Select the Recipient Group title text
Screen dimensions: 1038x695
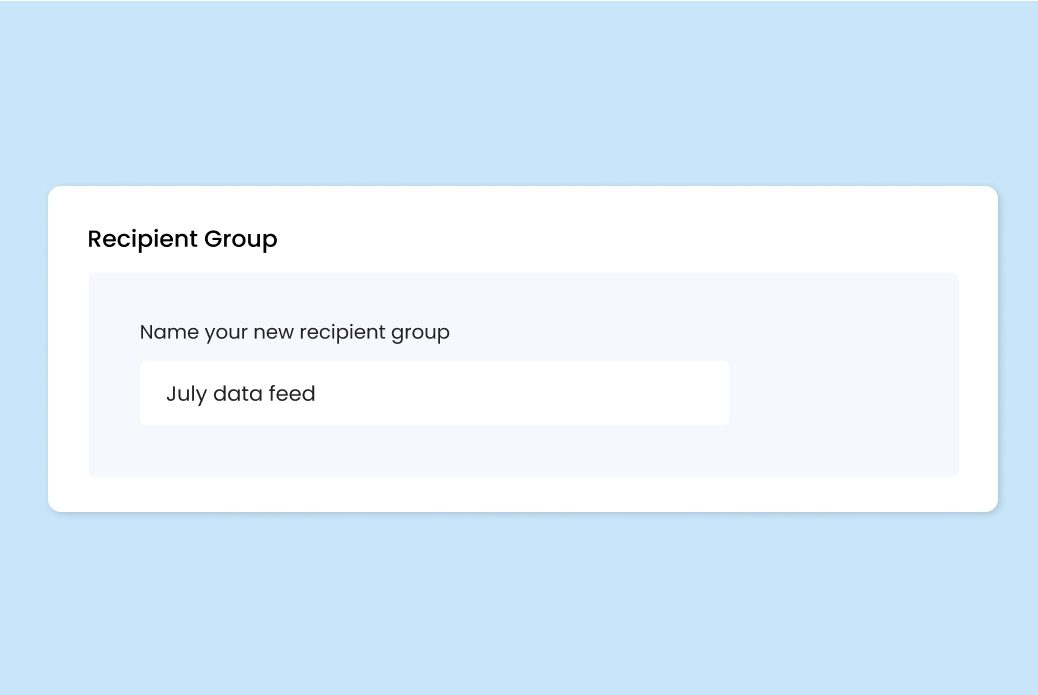182,239
